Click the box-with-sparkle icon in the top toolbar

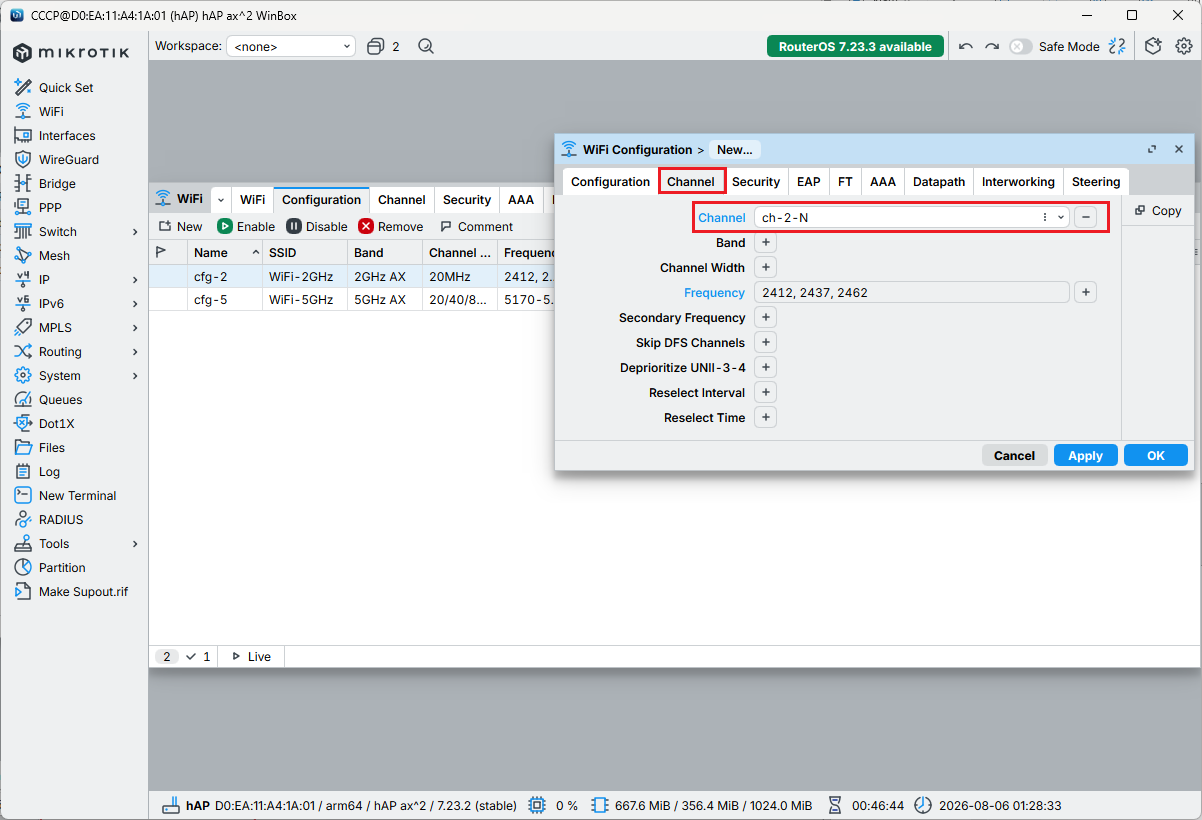(x=1153, y=46)
